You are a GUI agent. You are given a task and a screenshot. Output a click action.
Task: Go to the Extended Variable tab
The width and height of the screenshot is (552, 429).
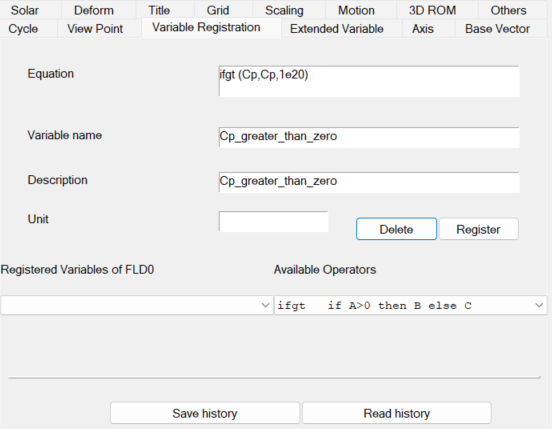pos(337,29)
